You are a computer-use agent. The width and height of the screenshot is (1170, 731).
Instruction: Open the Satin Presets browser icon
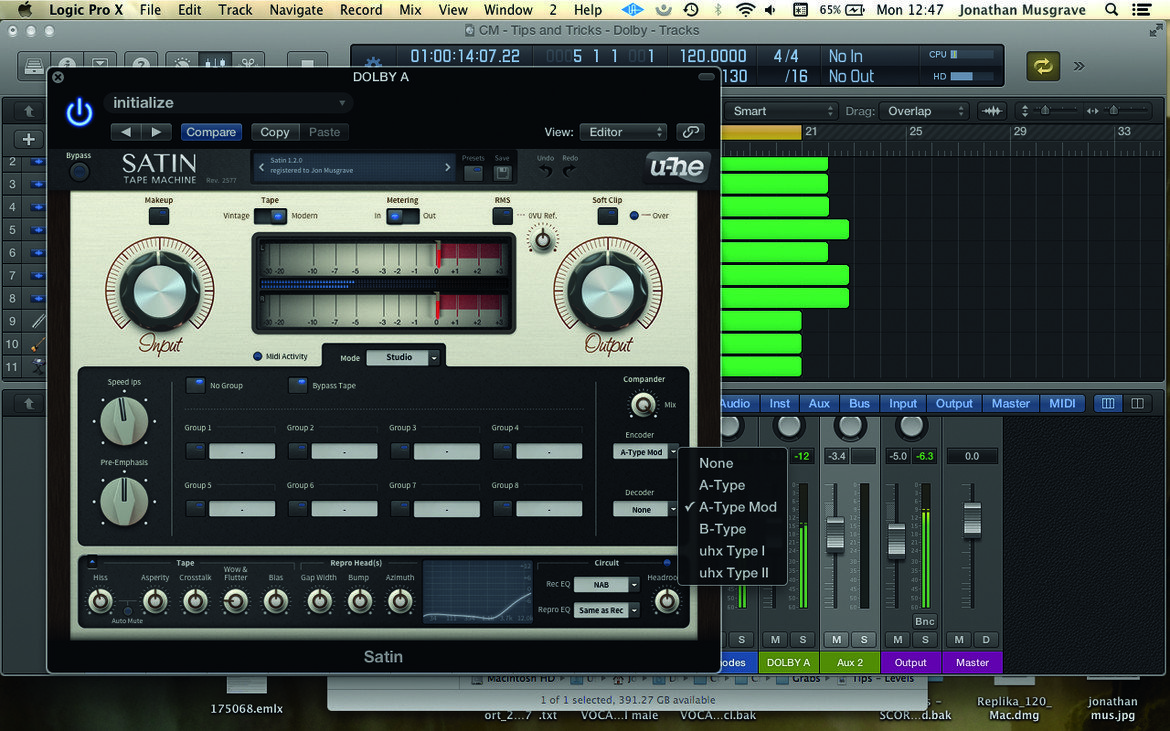[x=472, y=173]
